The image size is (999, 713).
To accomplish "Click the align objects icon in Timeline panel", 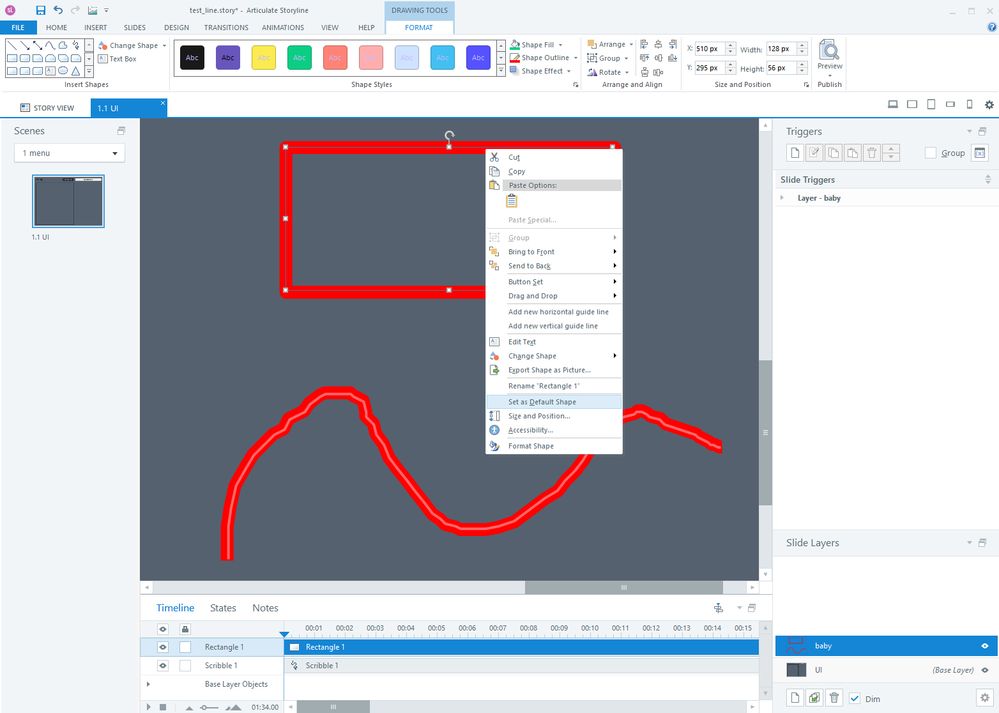I will tap(718, 608).
